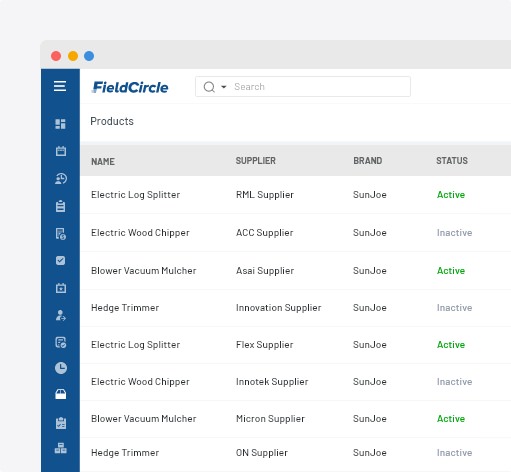
Task: Click the ON Supplier cell
Action: pos(262,453)
